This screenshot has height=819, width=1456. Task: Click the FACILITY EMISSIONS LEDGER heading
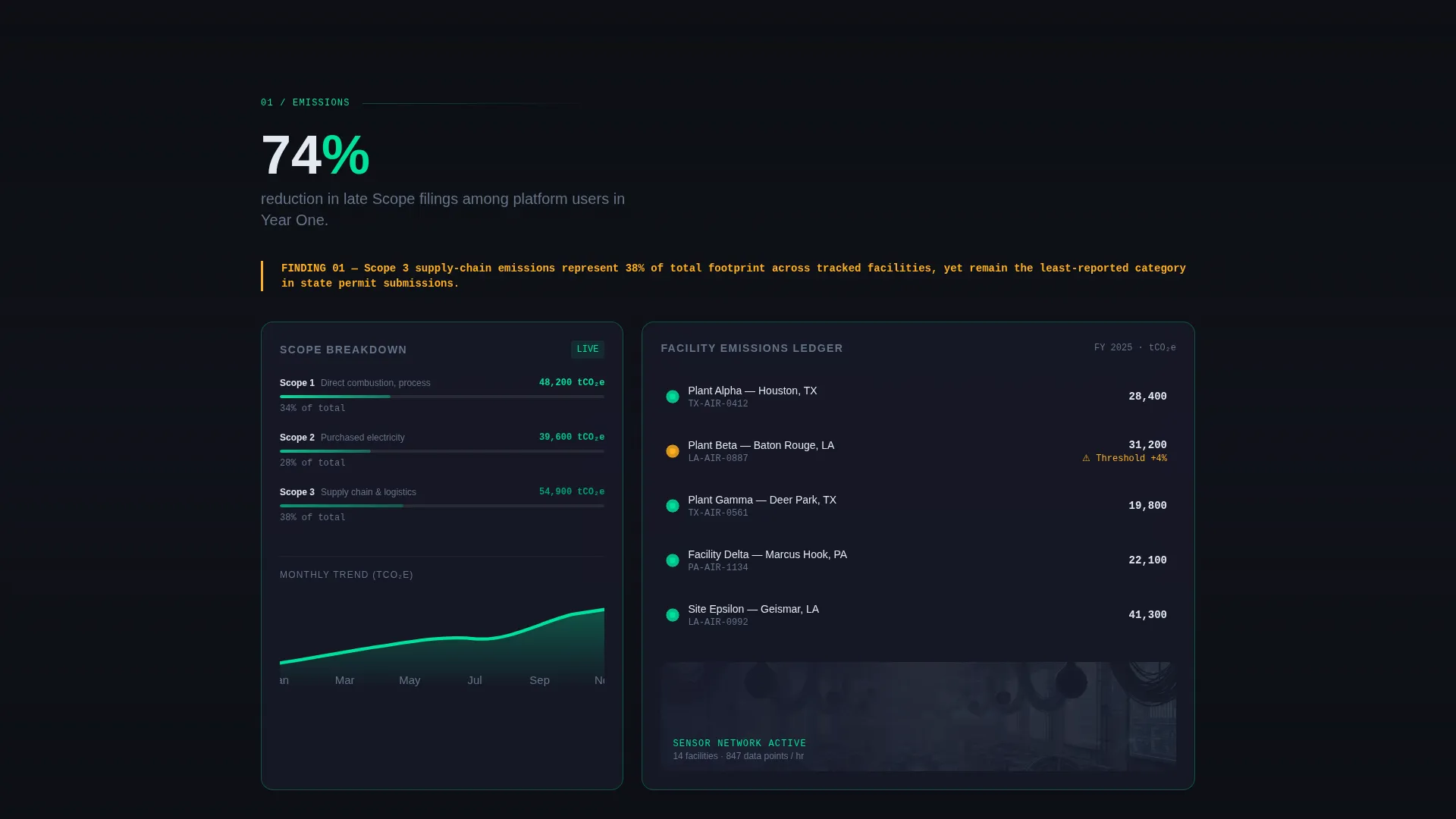(x=752, y=348)
